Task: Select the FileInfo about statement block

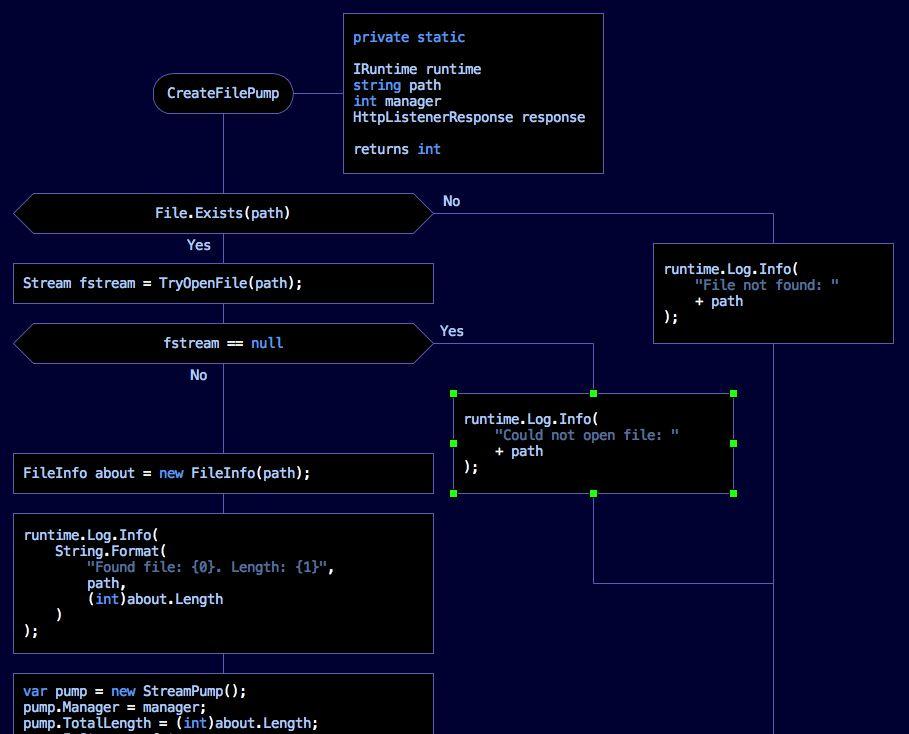Action: point(223,473)
